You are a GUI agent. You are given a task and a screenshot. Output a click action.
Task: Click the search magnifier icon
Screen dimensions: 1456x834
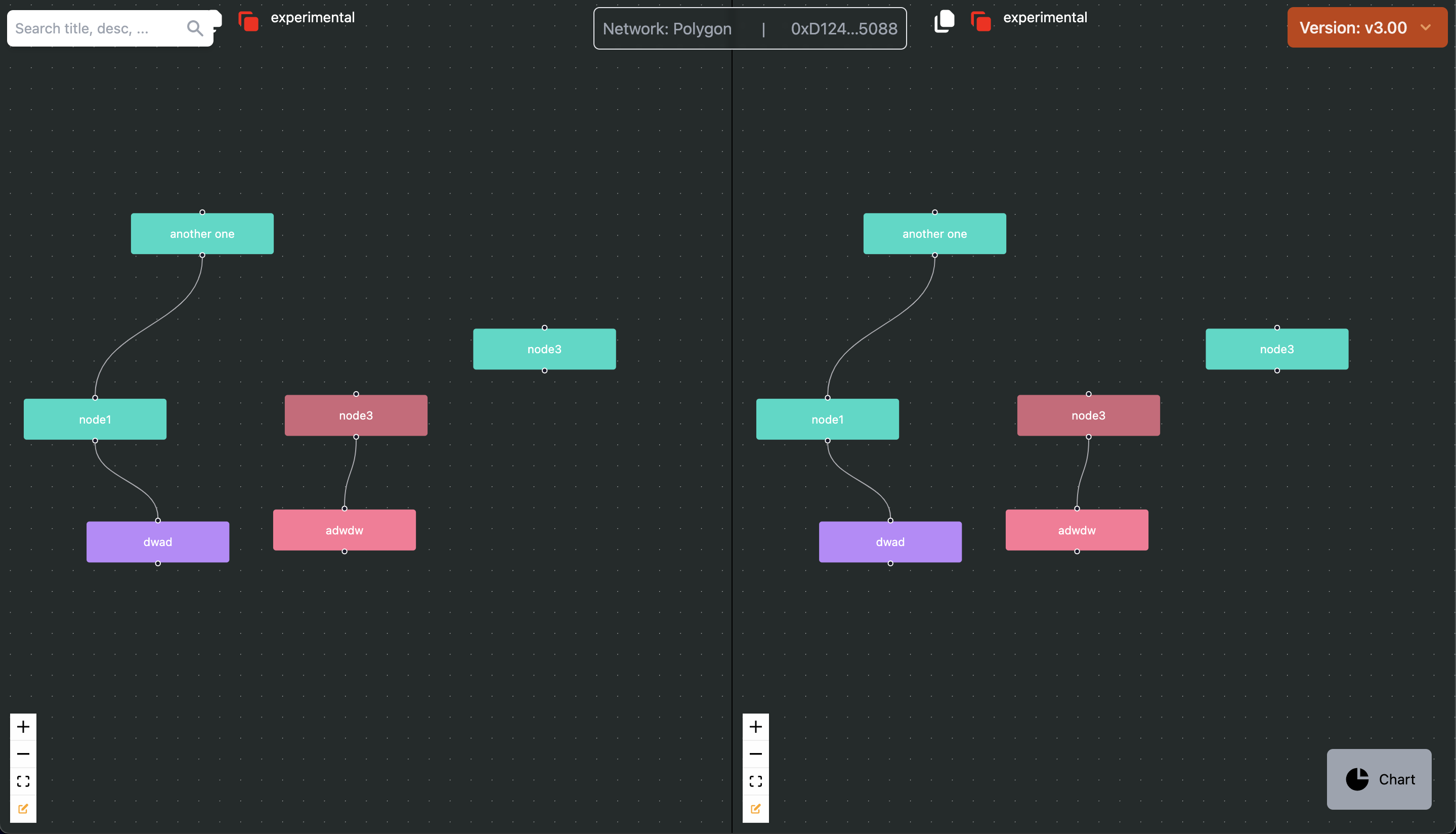(x=195, y=28)
